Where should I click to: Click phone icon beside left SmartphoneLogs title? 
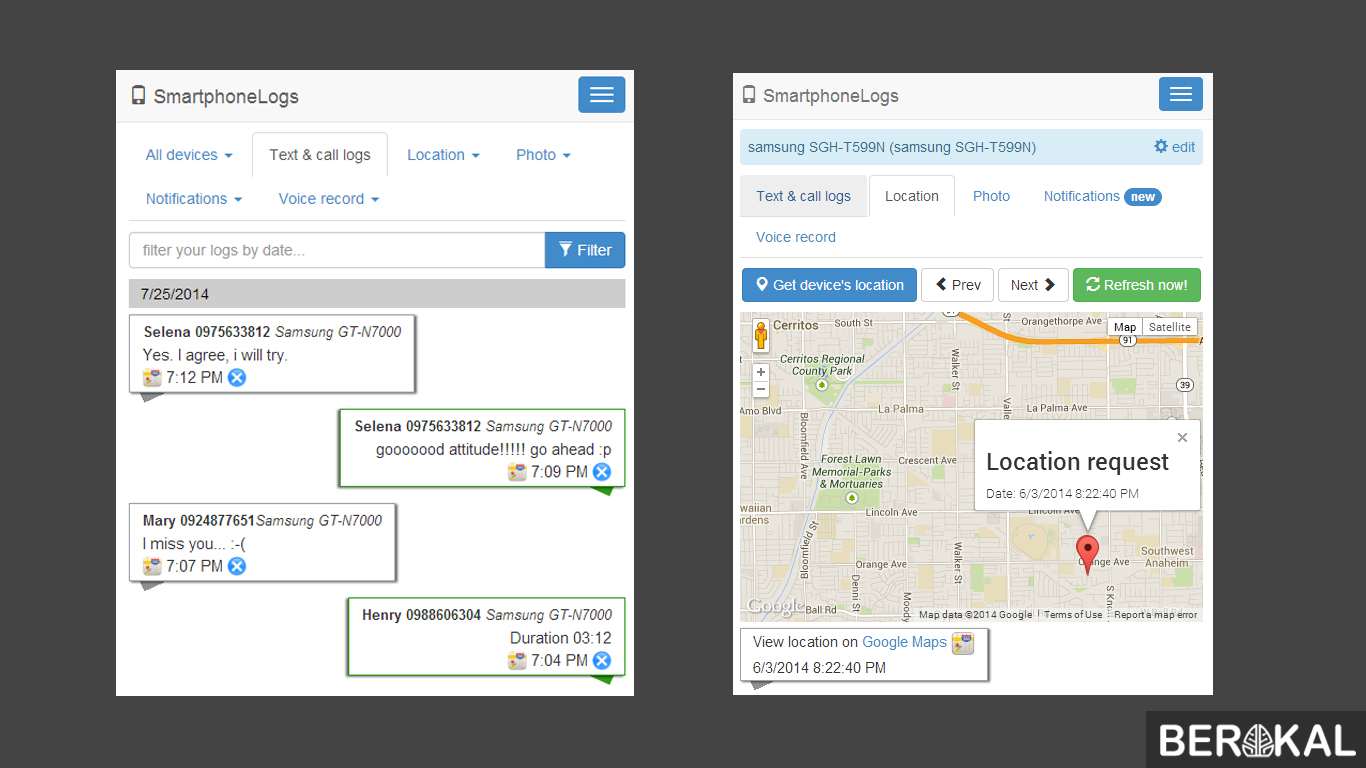click(x=138, y=96)
